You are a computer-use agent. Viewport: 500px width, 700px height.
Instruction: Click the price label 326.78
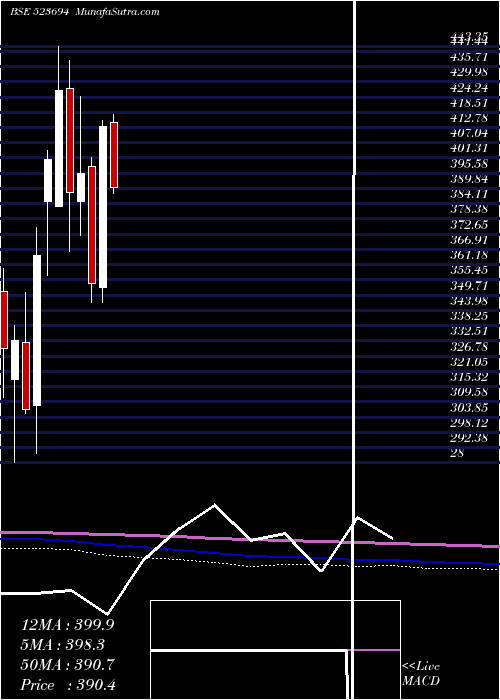click(469, 346)
